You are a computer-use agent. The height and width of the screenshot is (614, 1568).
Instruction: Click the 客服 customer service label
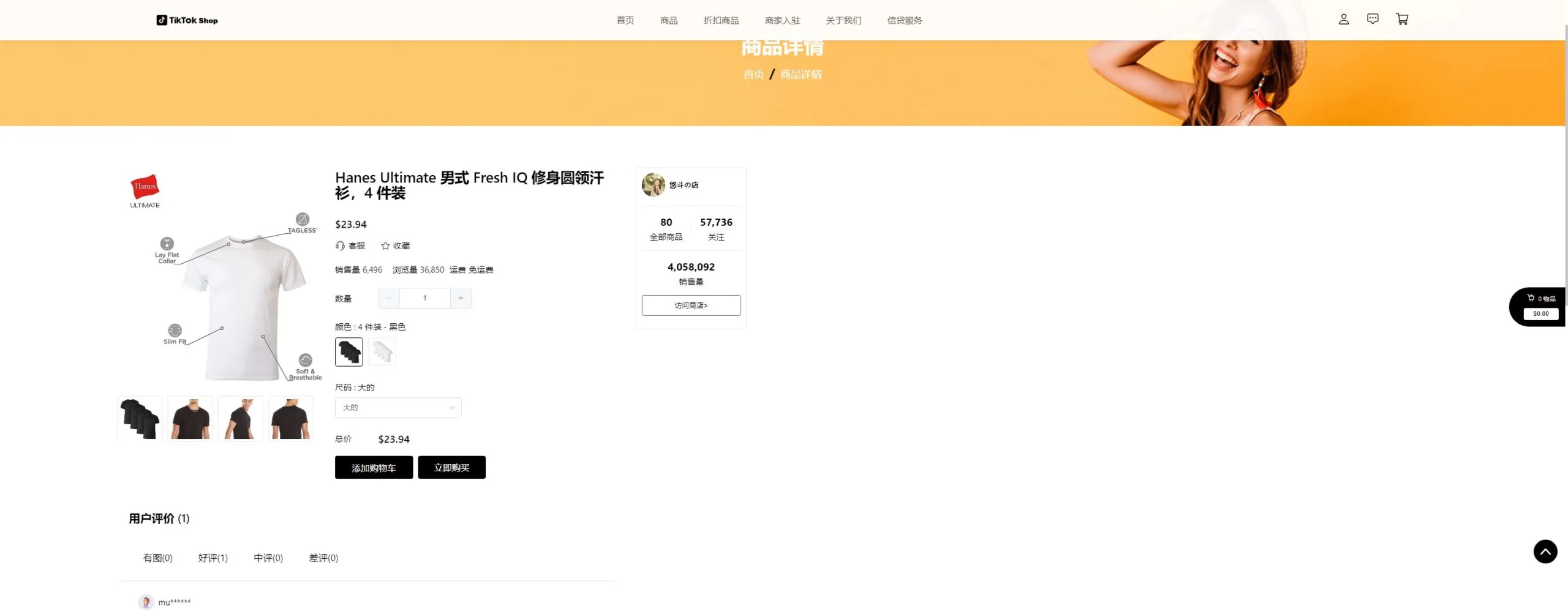(x=356, y=245)
